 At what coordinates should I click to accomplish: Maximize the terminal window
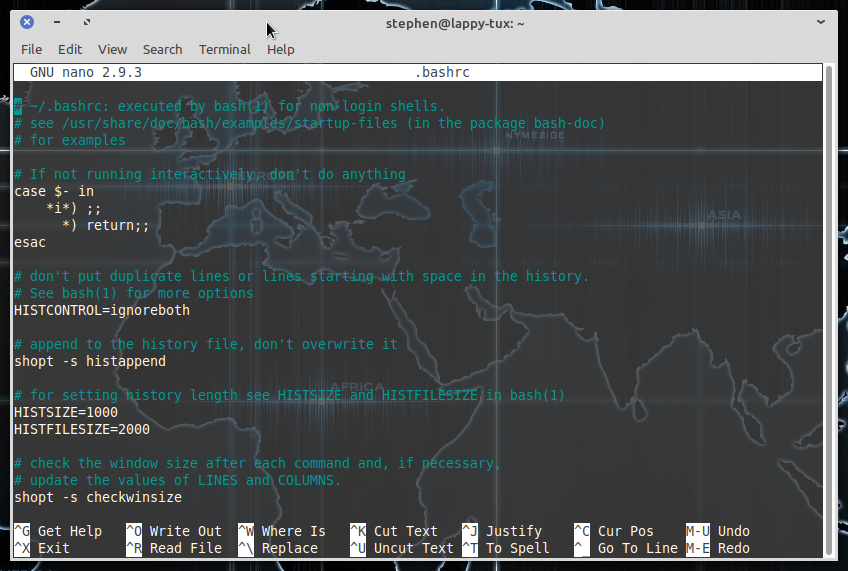click(87, 22)
